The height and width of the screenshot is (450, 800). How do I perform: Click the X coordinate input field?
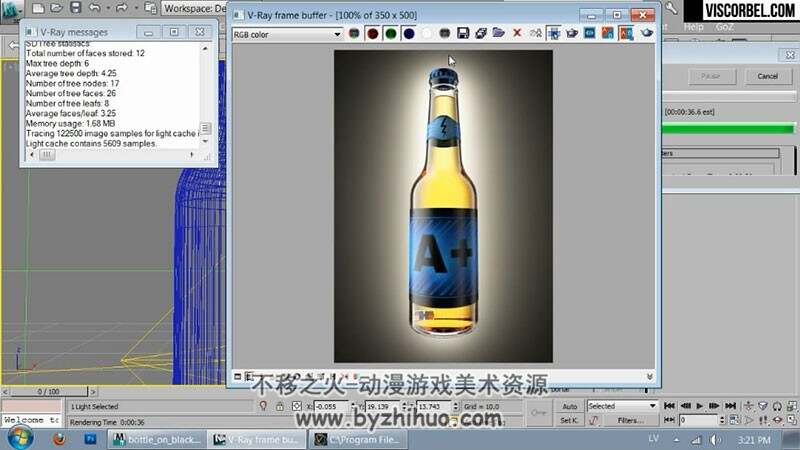[332, 407]
